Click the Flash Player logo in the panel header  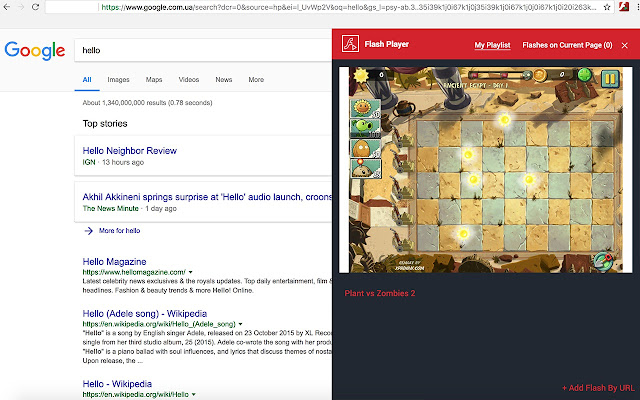tap(350, 44)
